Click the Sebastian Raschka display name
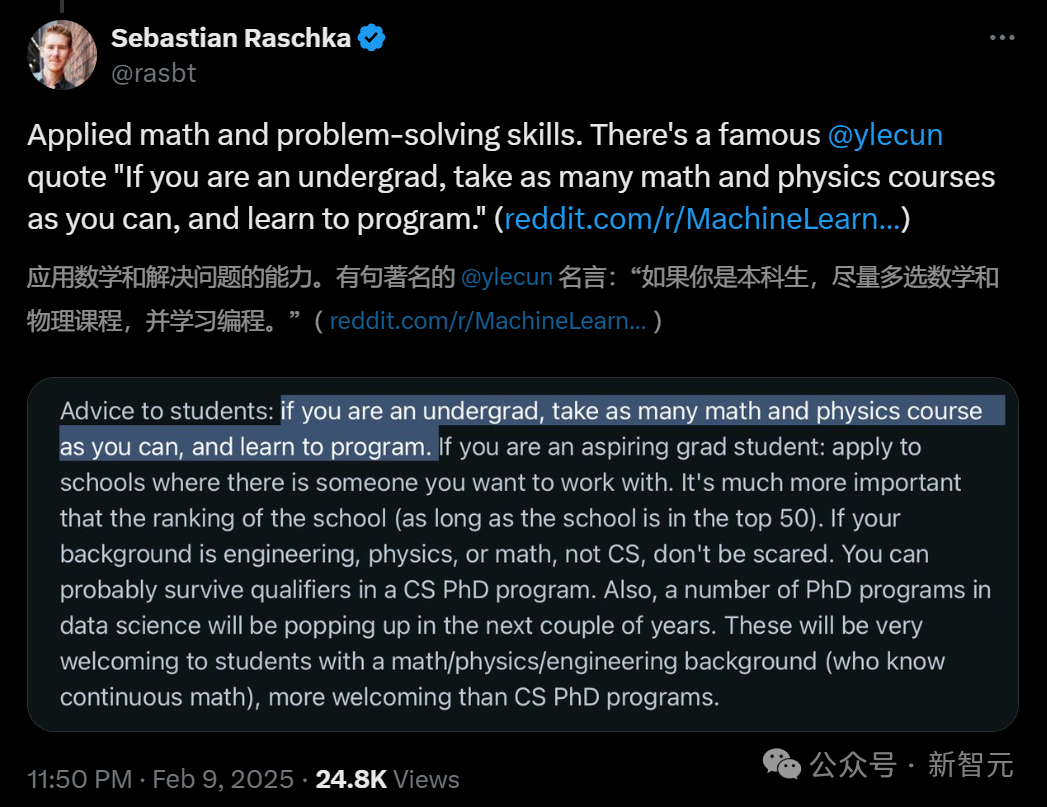The height and width of the screenshot is (807, 1047). (x=230, y=38)
